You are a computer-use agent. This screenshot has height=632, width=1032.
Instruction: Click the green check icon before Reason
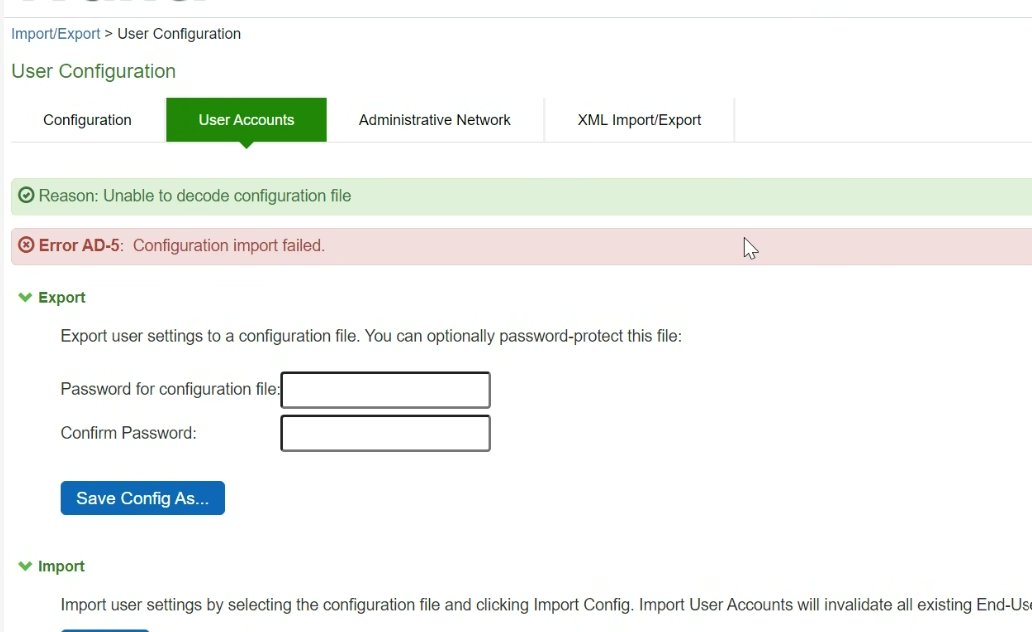27,196
